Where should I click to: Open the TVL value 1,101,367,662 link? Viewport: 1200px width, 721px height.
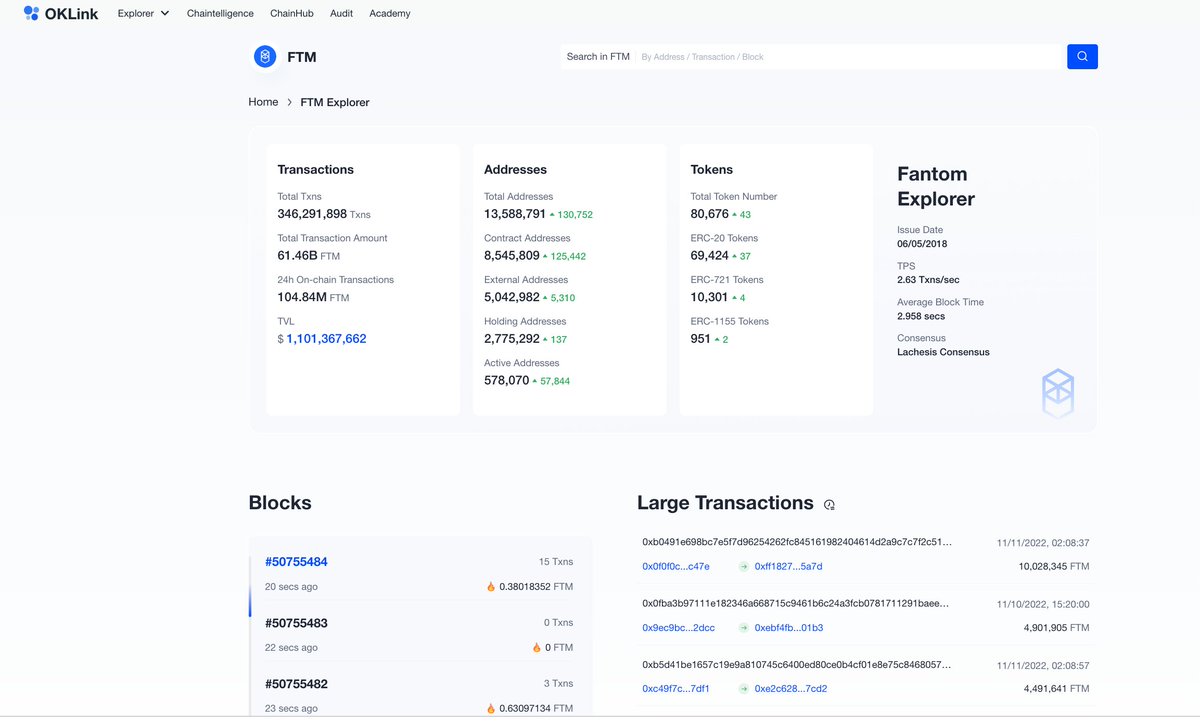(326, 339)
